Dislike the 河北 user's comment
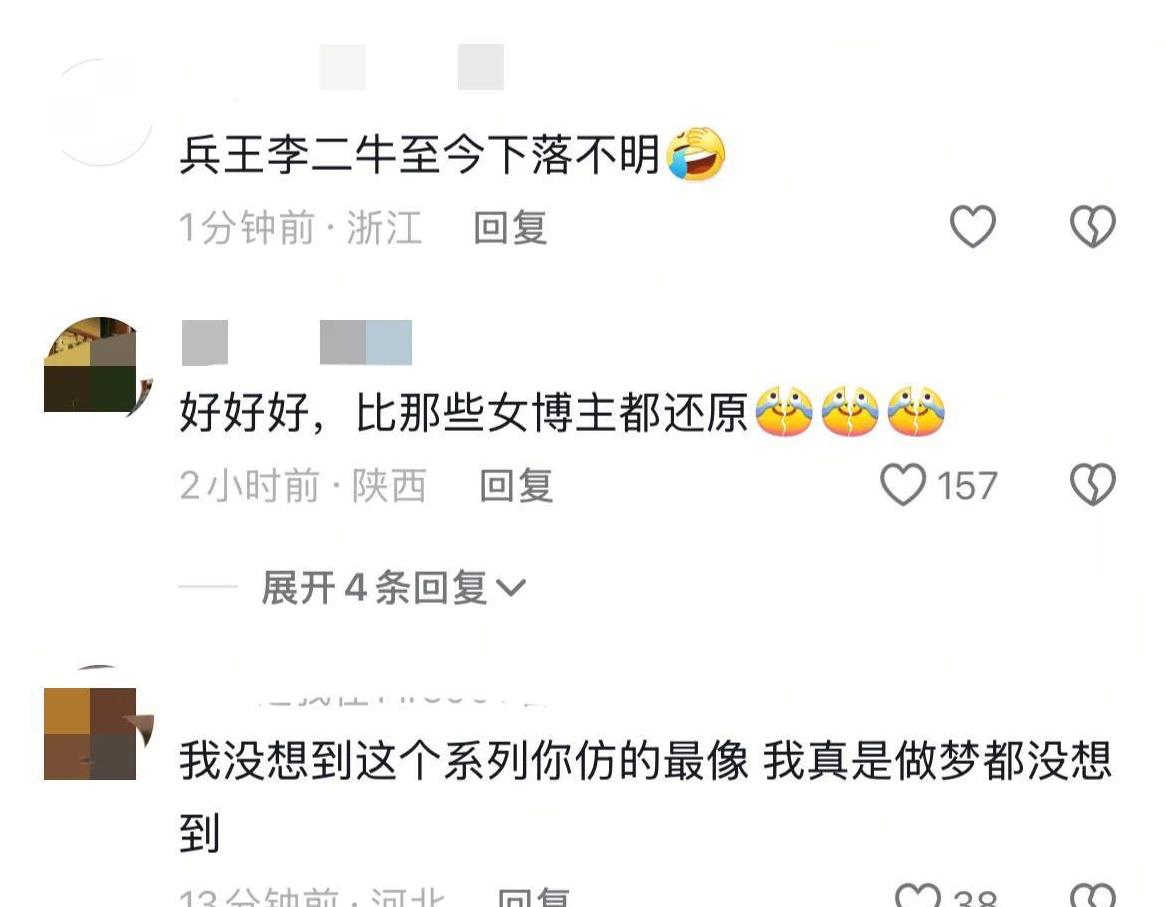 (x=1092, y=895)
